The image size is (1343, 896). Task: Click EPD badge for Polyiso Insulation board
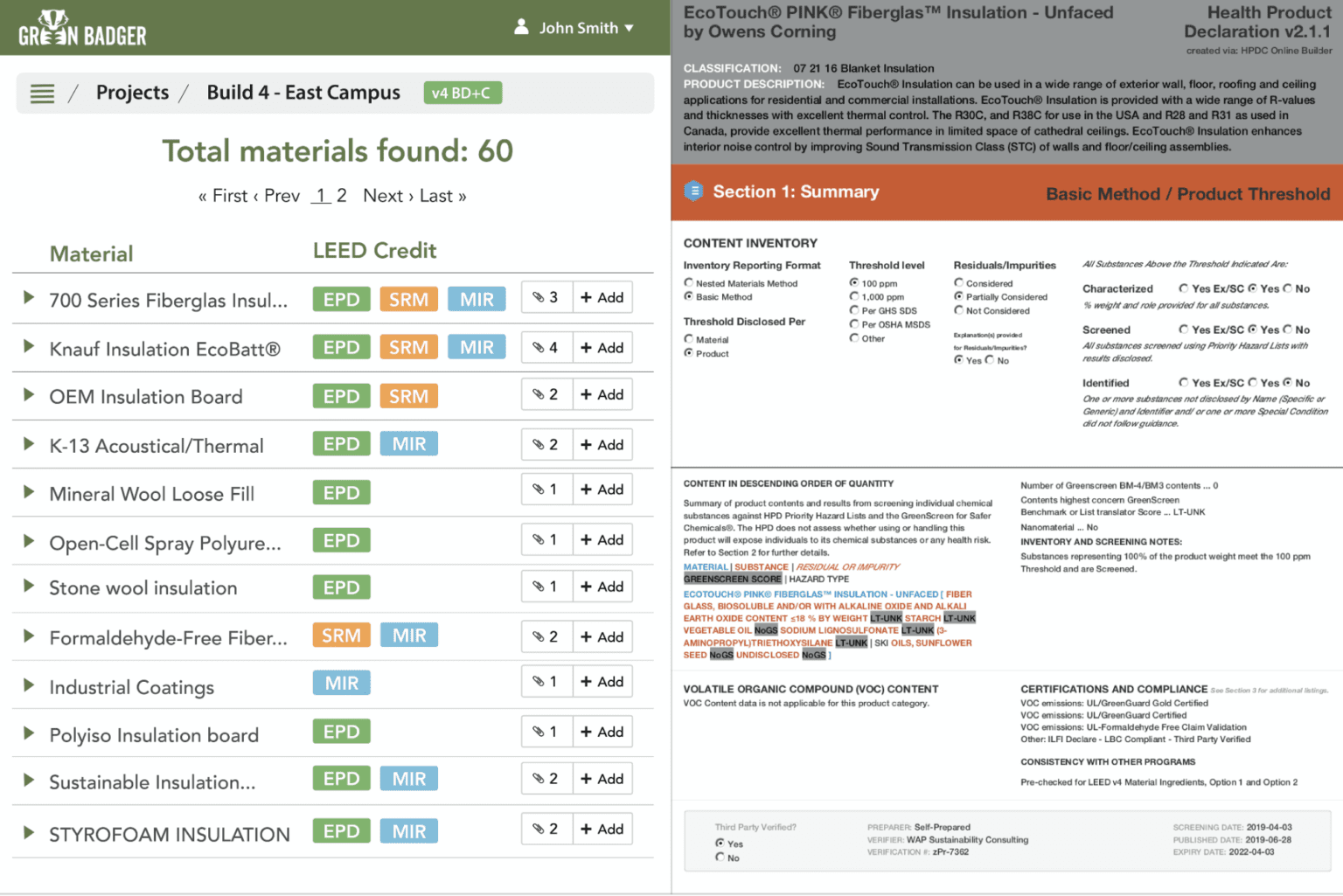(x=342, y=731)
